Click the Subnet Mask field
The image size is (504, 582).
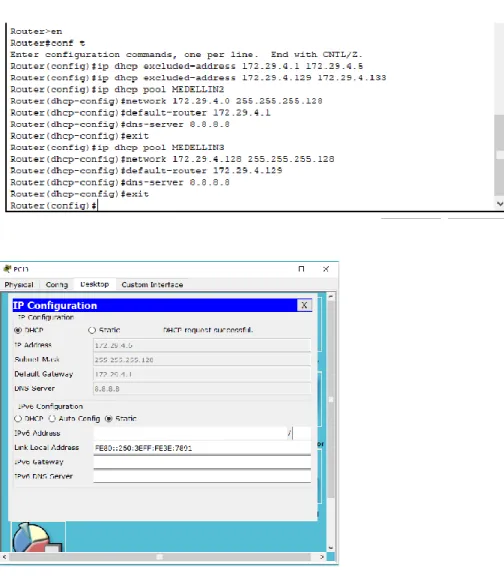202,360
